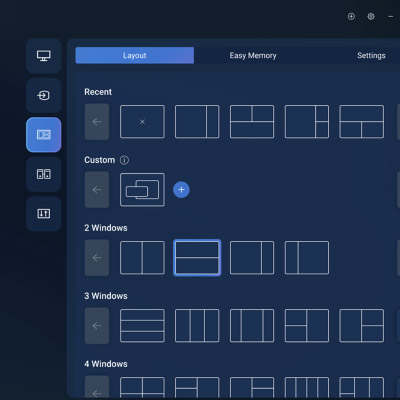Click the Custom info icon
Screen dimensions: 400x400
pos(124,160)
